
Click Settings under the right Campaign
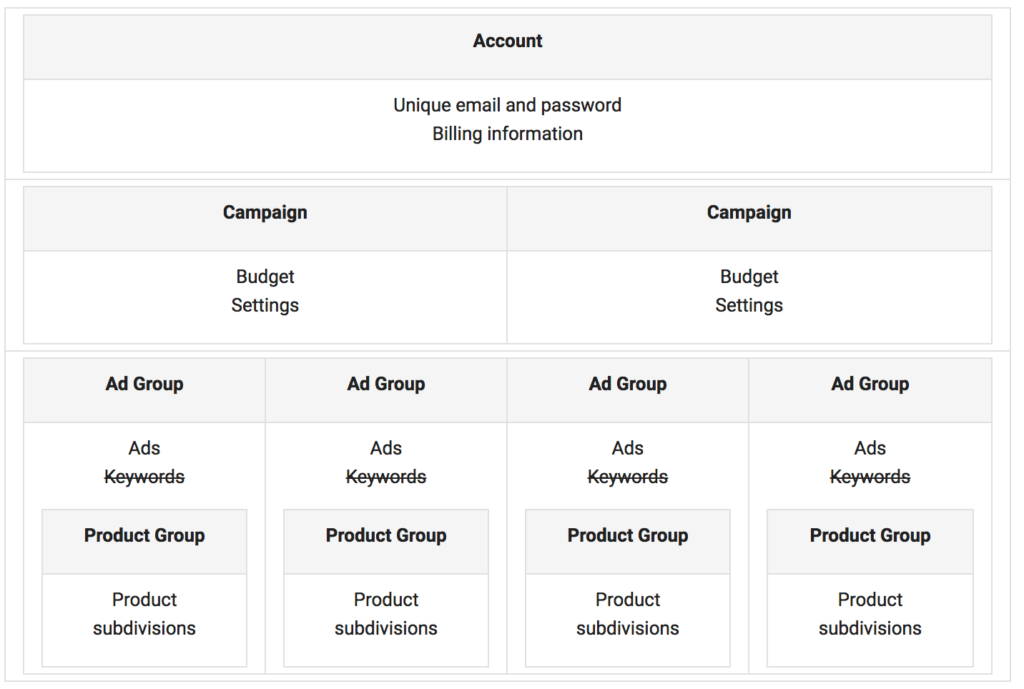click(749, 305)
